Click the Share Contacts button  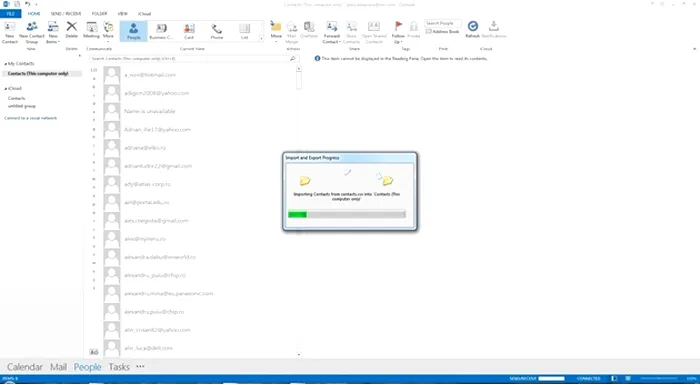tap(351, 32)
